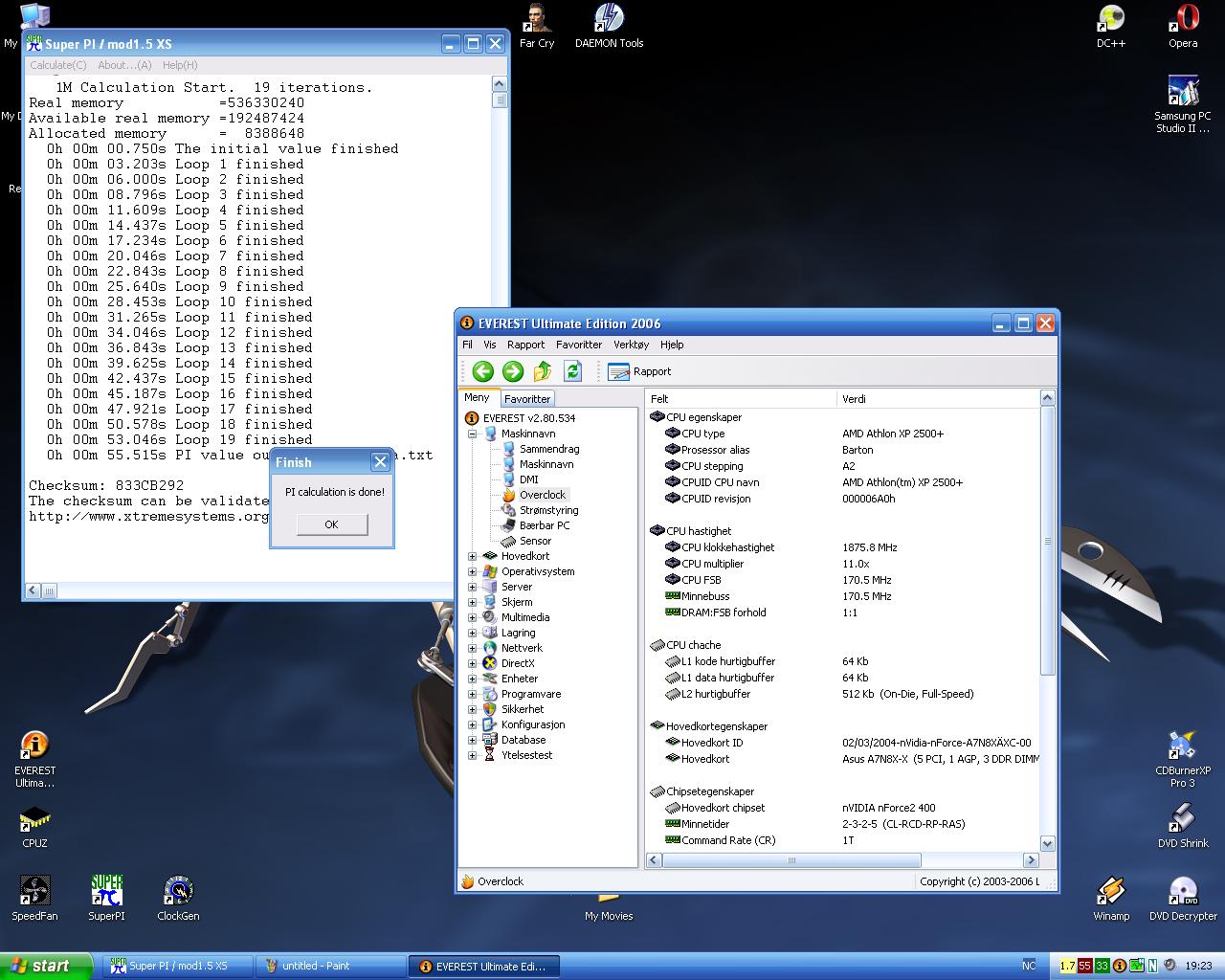
Task: Click the green Back arrow in EVEREST toolbar
Action: (483, 371)
